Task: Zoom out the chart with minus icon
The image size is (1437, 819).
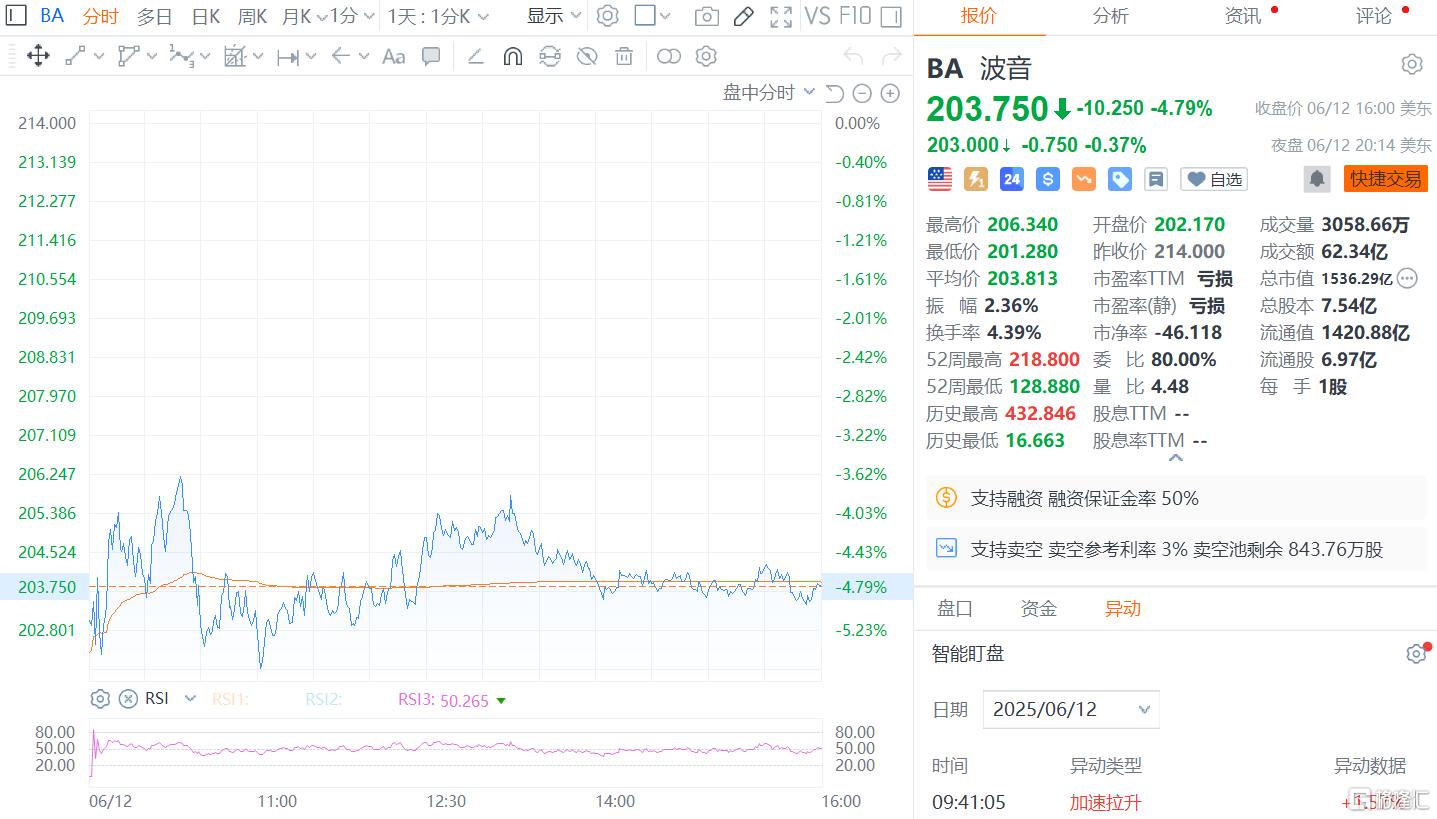Action: pyautogui.click(x=862, y=93)
